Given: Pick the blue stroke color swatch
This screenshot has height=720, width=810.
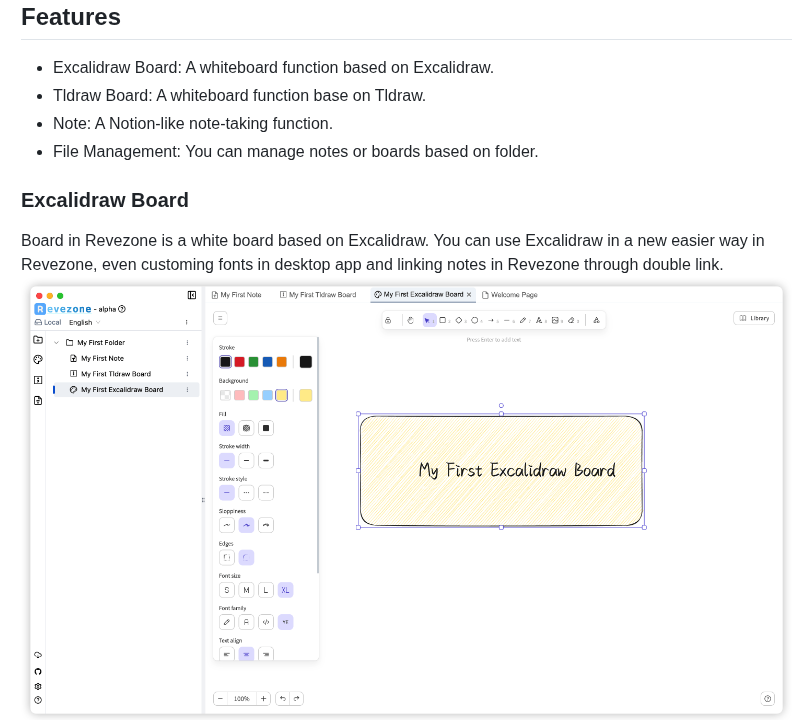Looking at the screenshot, I should click(268, 362).
